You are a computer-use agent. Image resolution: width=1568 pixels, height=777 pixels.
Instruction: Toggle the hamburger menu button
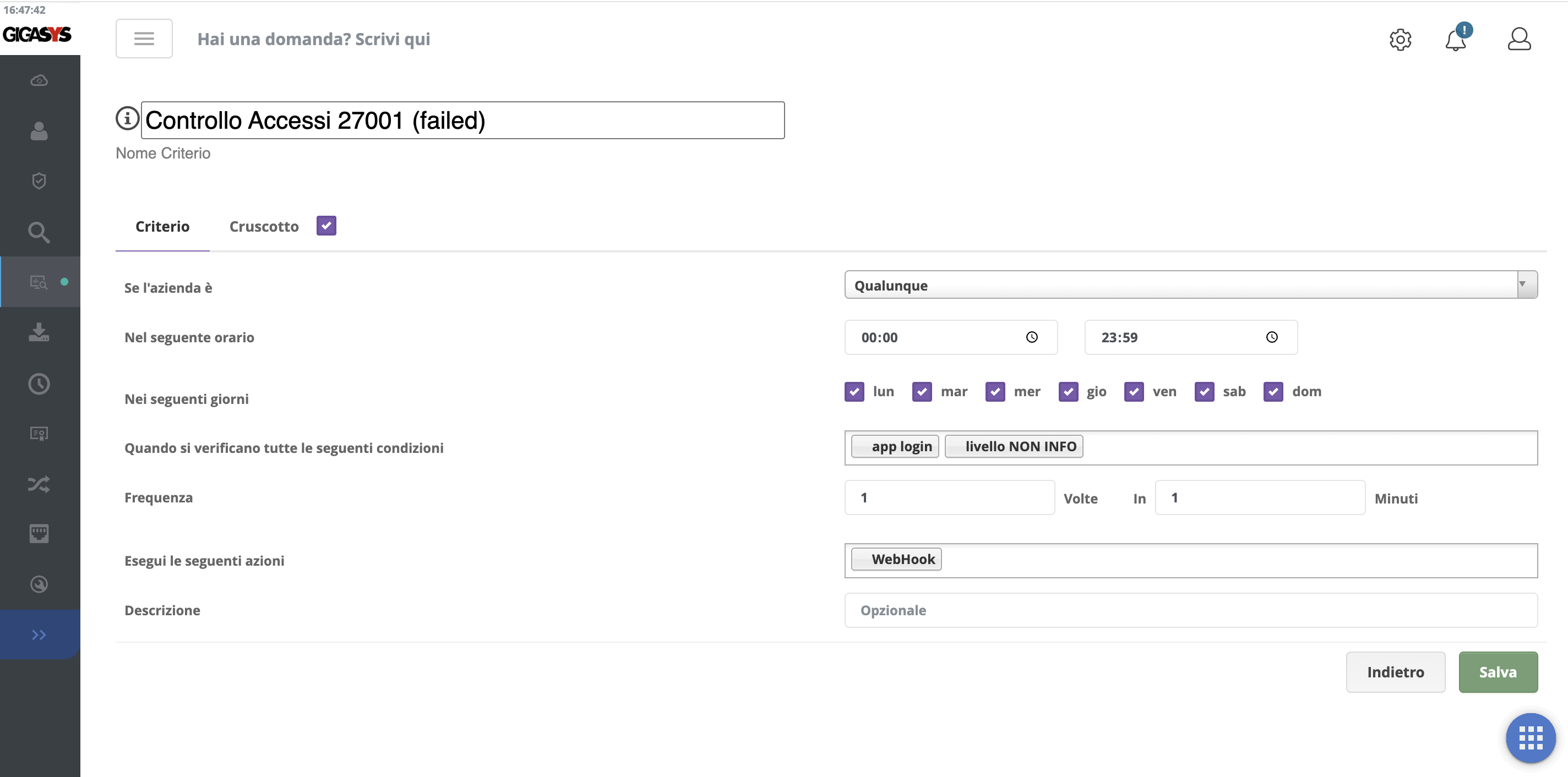pos(144,39)
